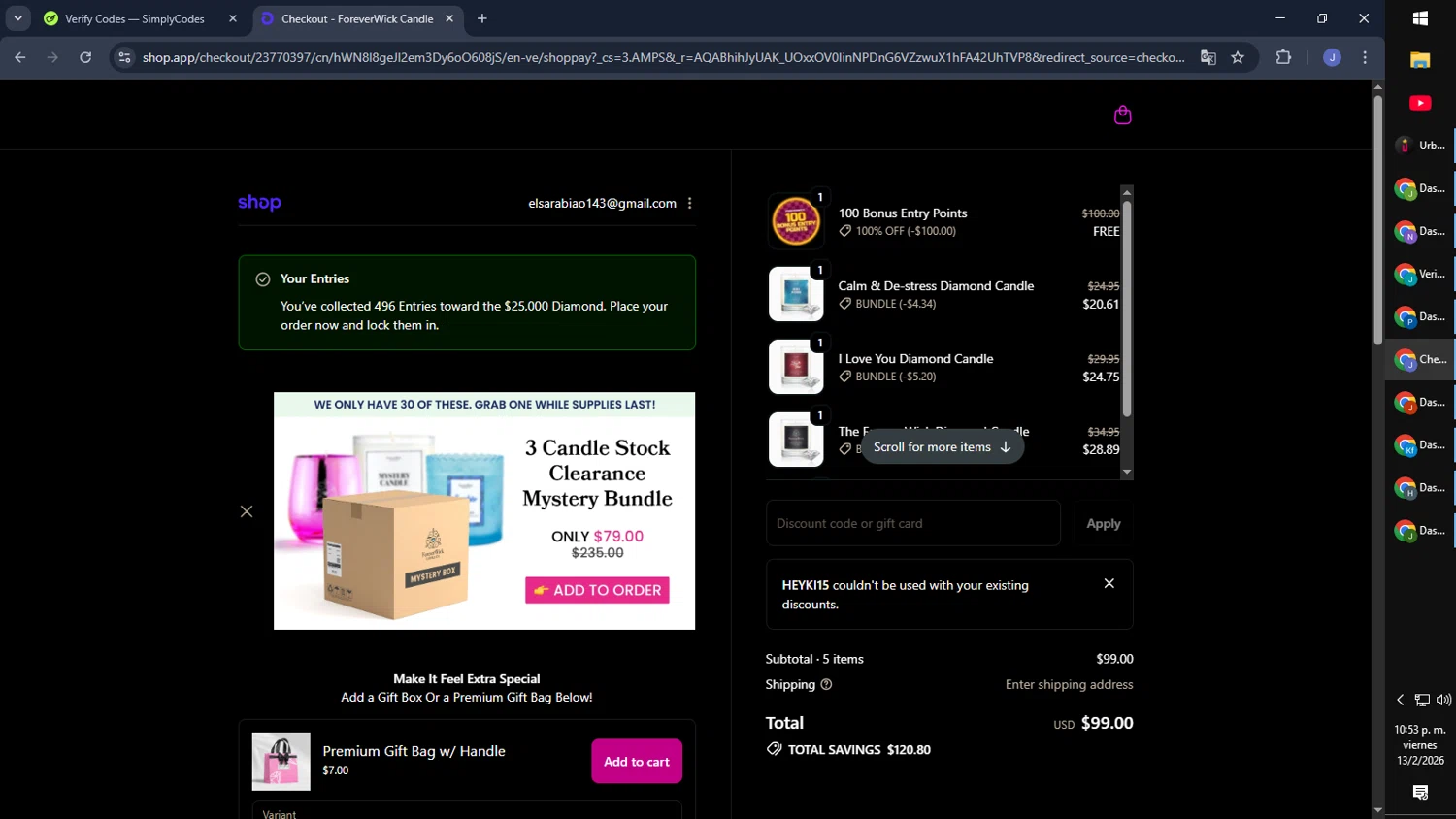Click the Subtotal · 5 items text
Image resolution: width=1456 pixels, height=819 pixels.
pos(814,659)
